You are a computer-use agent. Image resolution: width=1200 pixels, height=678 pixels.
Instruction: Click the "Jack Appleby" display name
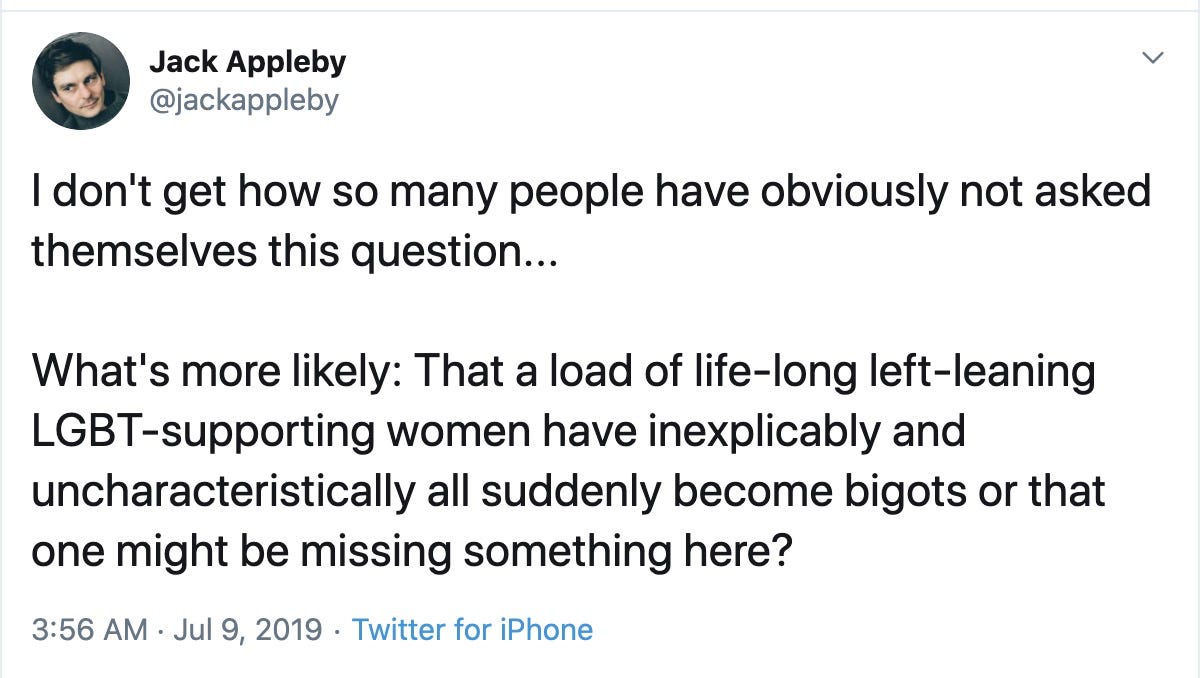click(247, 62)
